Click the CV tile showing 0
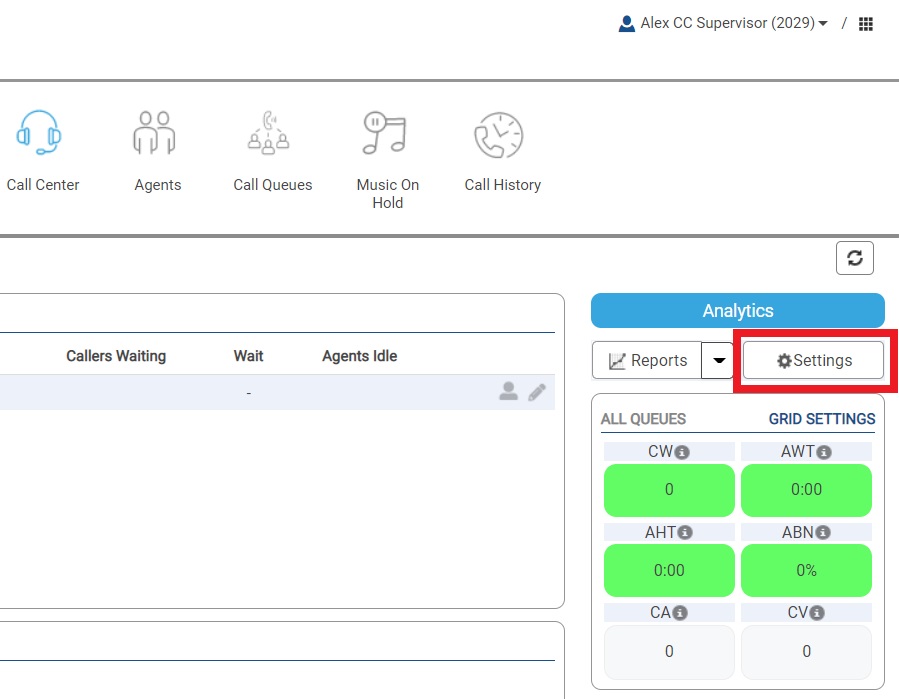Viewport: 899px width, 699px height. pyautogui.click(x=806, y=652)
